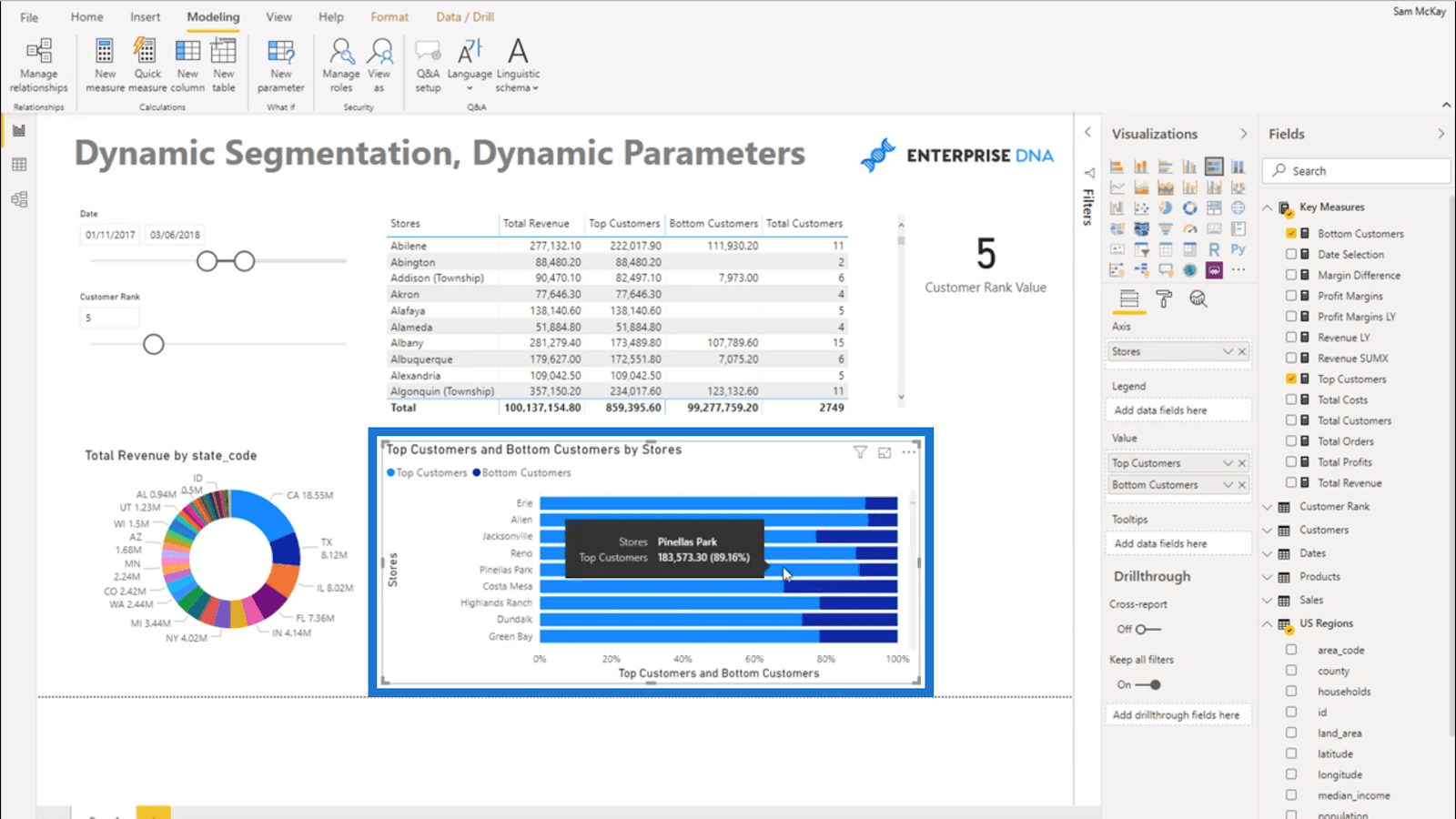Click Focus mode icon on bar chart

point(885,452)
